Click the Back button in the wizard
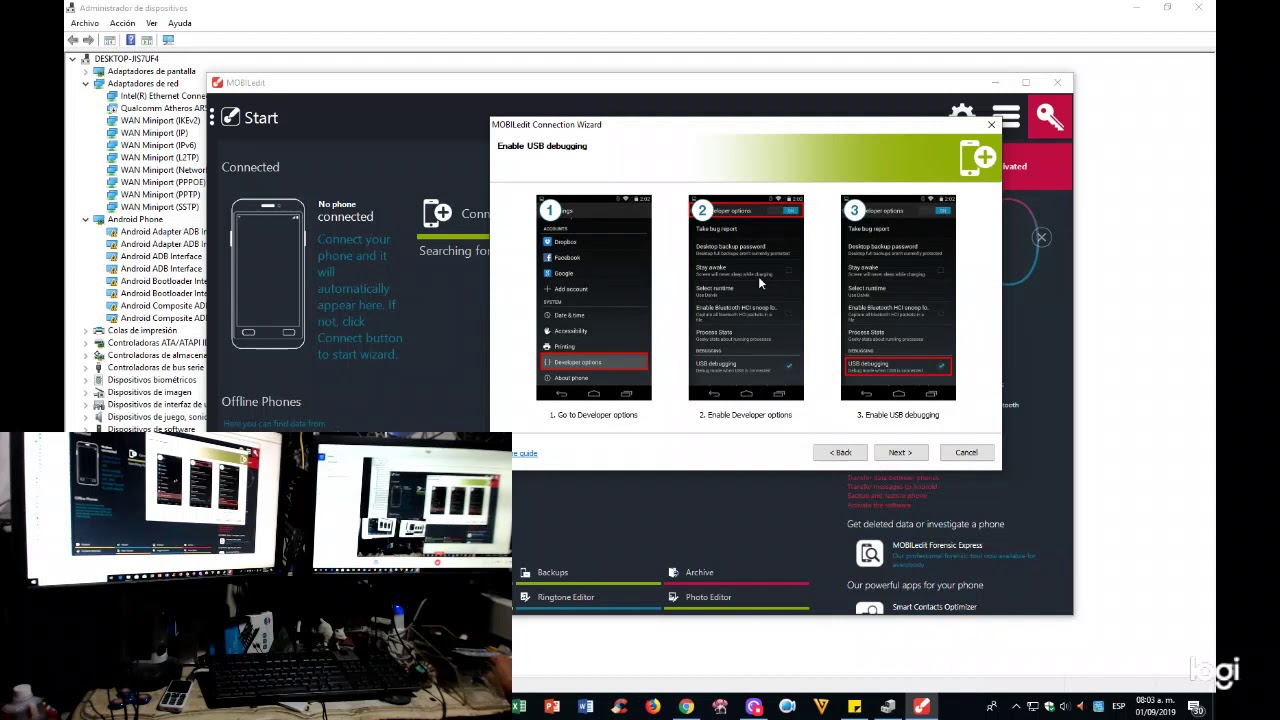Image resolution: width=1280 pixels, height=720 pixels. pyautogui.click(x=841, y=453)
